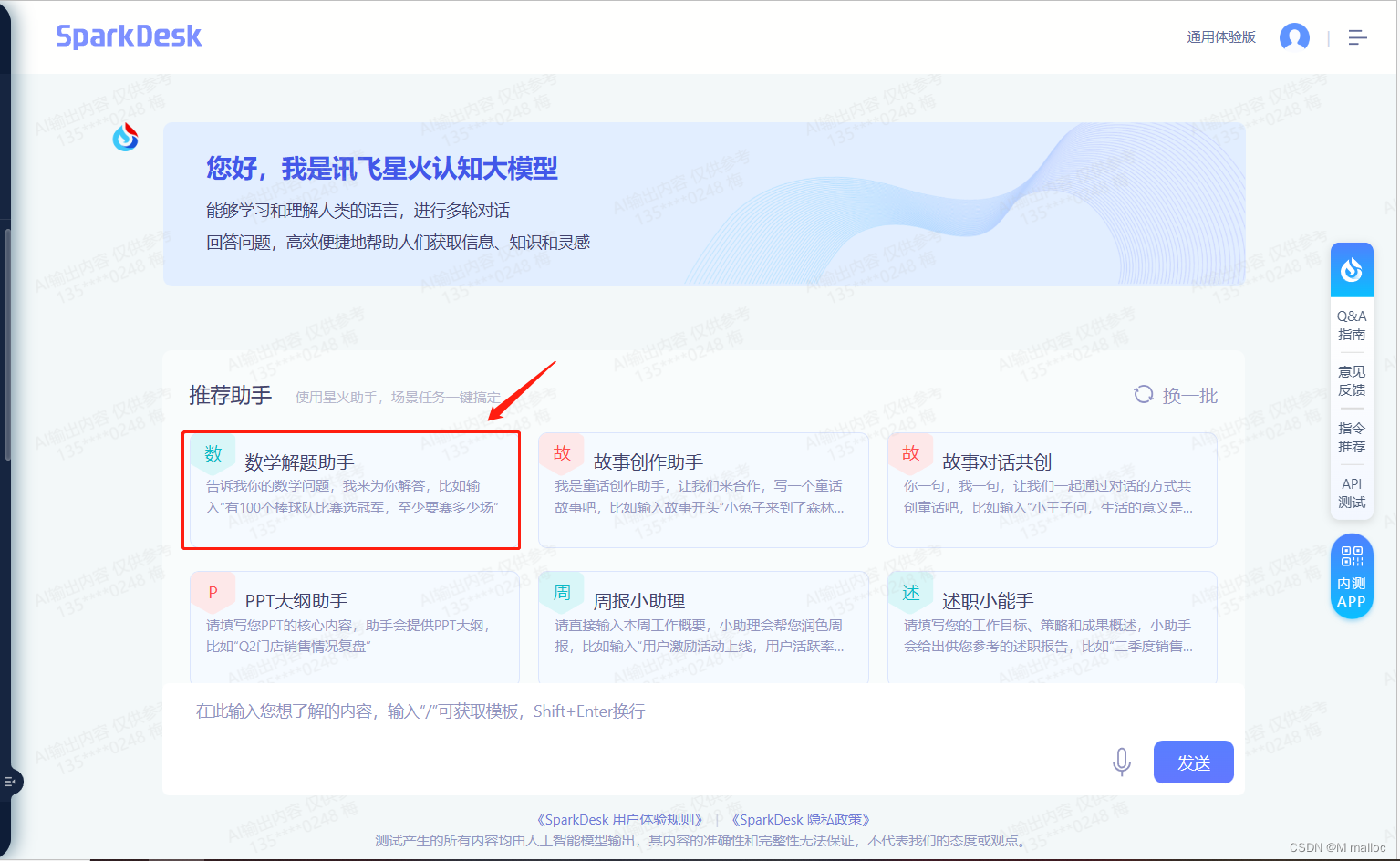Click the 推荐助手 heading
The height and width of the screenshot is (861, 1400).
click(230, 395)
